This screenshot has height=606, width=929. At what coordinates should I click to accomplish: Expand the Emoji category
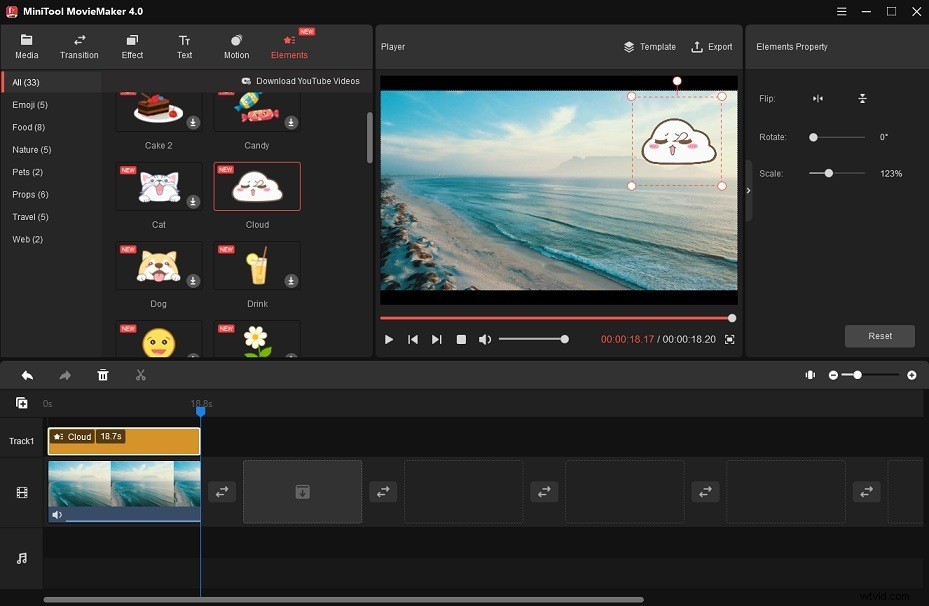click(30, 104)
